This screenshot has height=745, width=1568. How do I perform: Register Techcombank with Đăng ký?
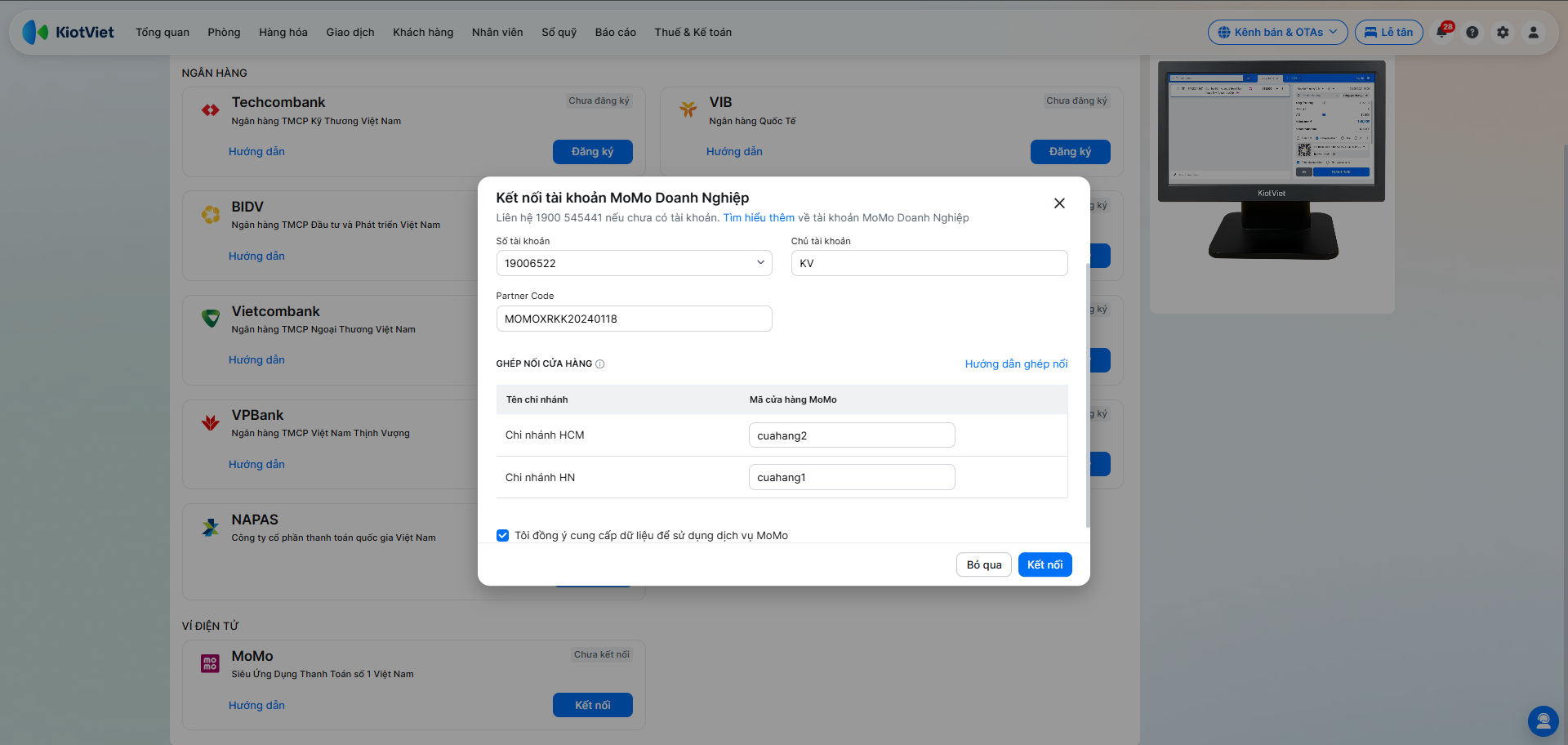[x=593, y=152]
